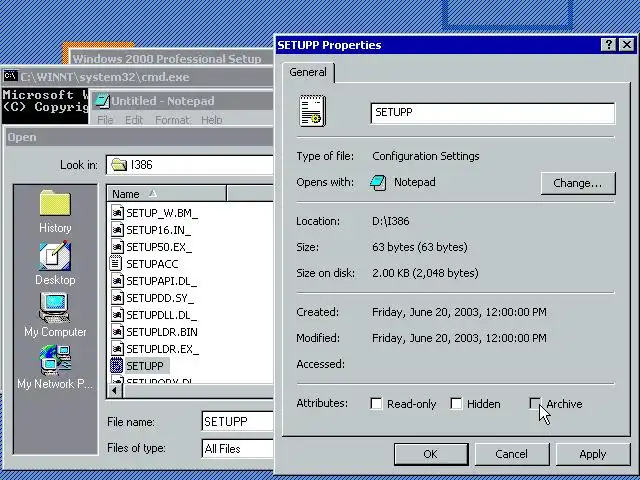This screenshot has width=640, height=480.
Task: Click the file list left scroll arrow
Action: tap(115, 391)
